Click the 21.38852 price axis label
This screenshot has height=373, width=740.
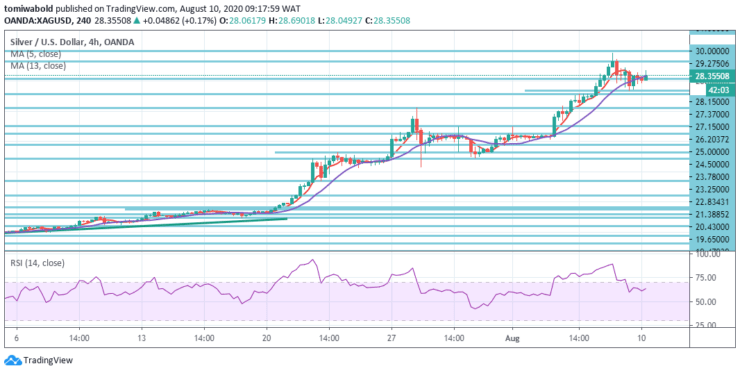pos(713,214)
